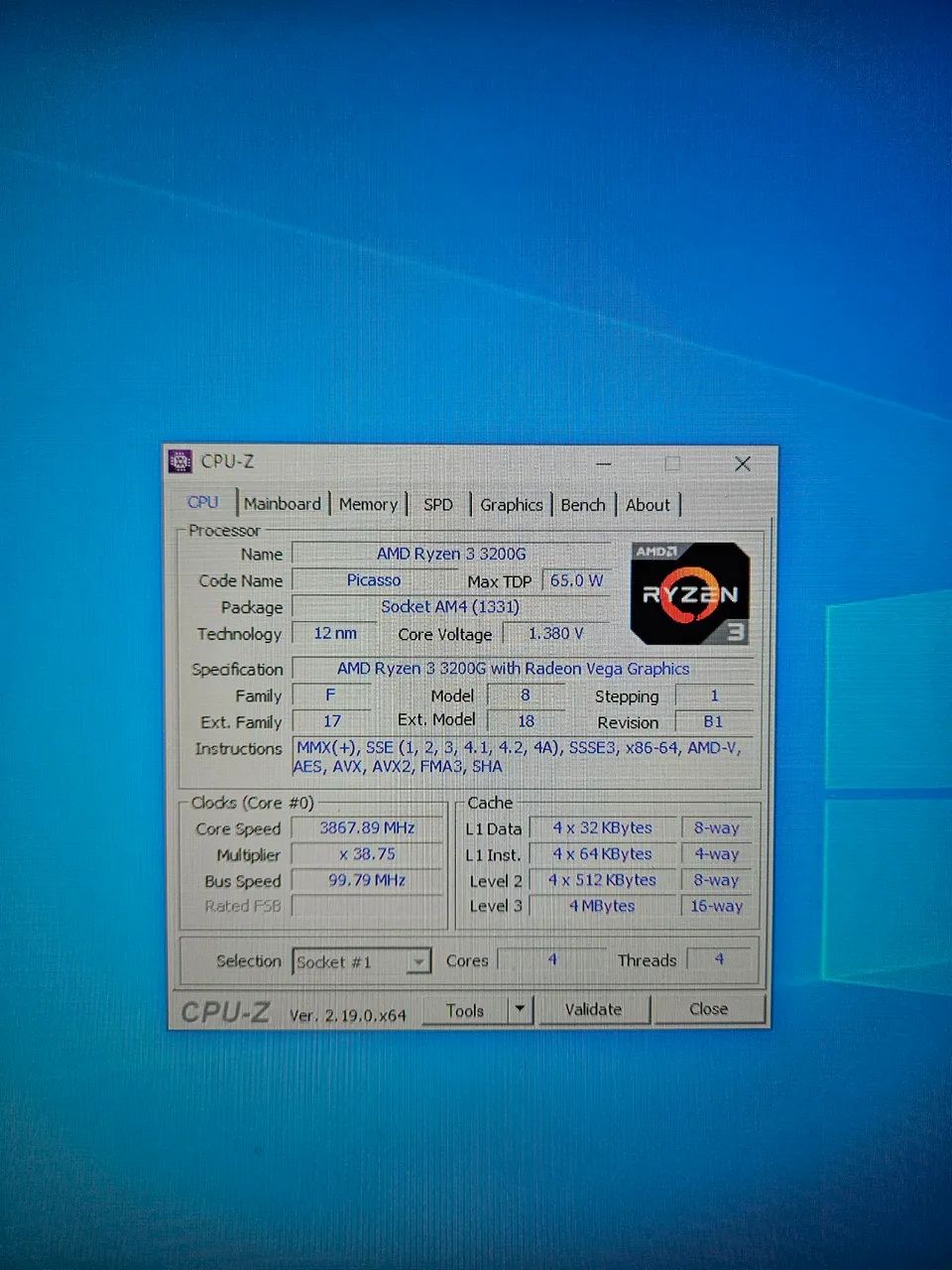Click the Core Speed value 3867.89 MHz
This screenshot has width=952, height=1270.
(x=367, y=827)
